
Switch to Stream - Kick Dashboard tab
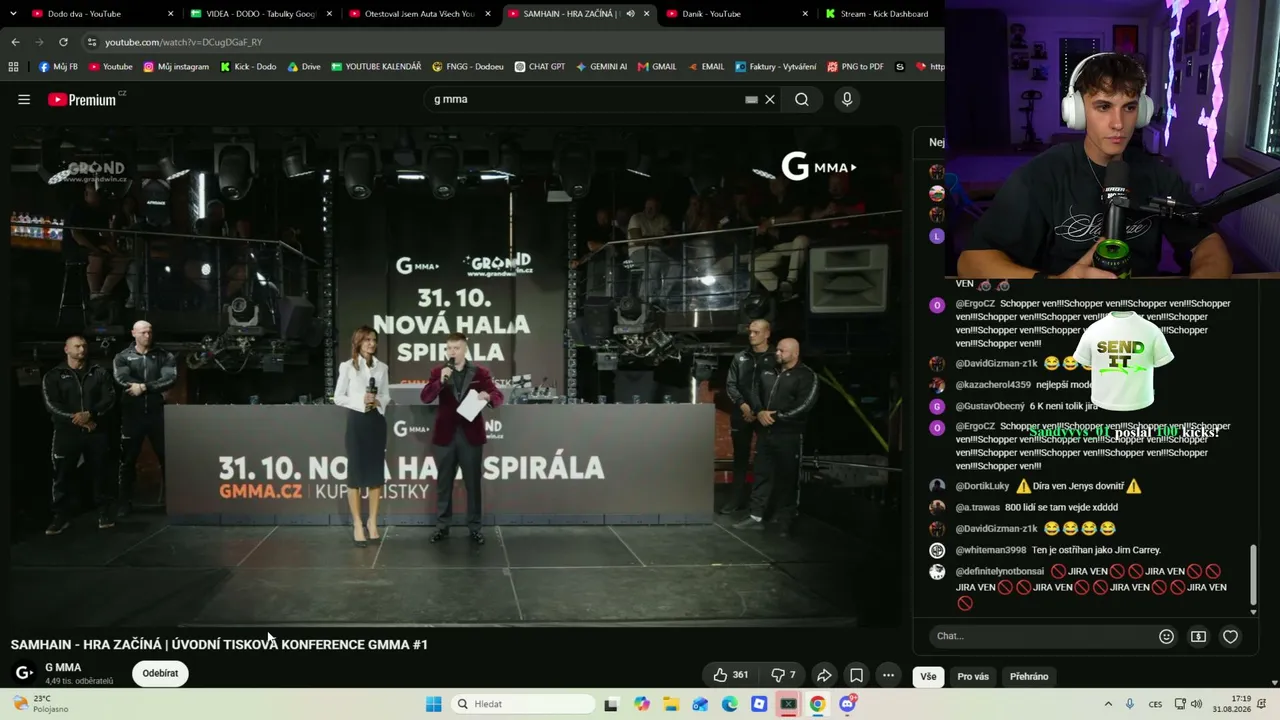pyautogui.click(x=880, y=14)
